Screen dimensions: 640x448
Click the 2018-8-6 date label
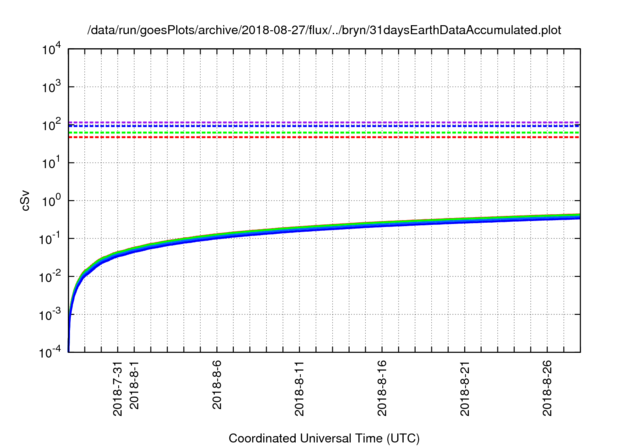[217, 384]
